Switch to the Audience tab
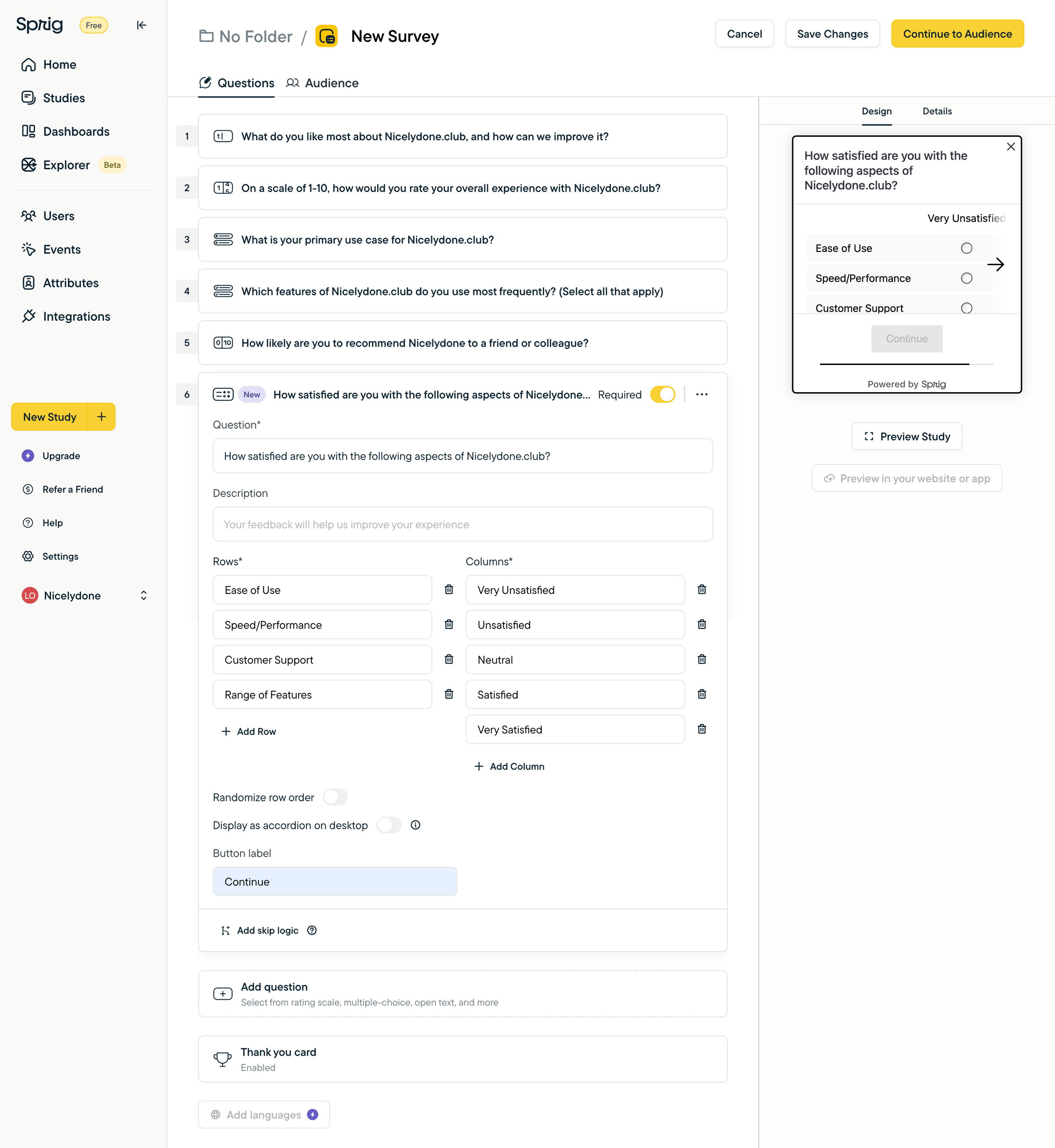Screen dimensions: 1055x1148 coord(323,83)
